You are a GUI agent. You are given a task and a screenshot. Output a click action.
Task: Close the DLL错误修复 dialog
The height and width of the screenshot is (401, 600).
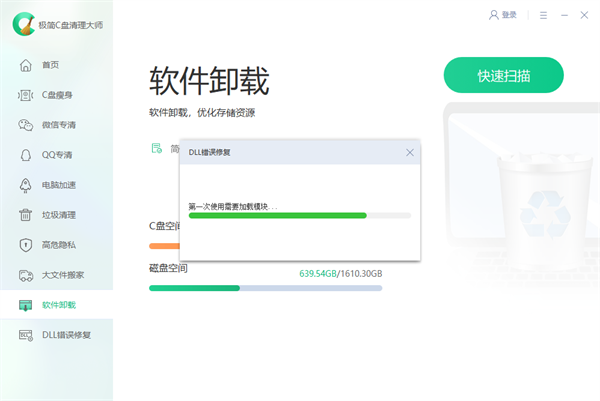point(410,152)
